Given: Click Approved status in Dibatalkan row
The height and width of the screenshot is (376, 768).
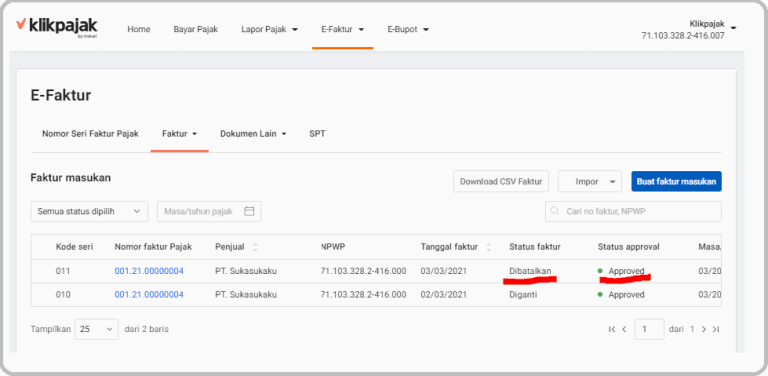Looking at the screenshot, I should pyautogui.click(x=621, y=271).
